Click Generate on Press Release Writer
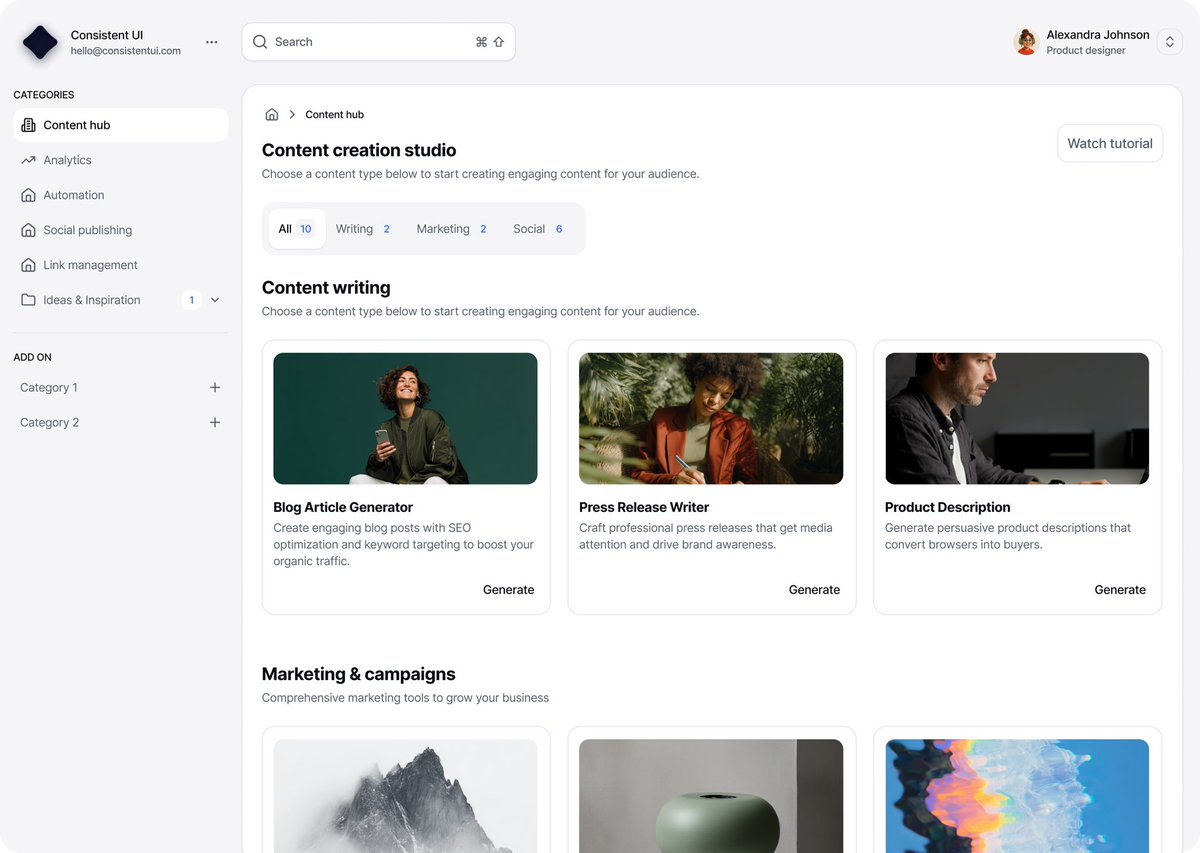This screenshot has width=1200, height=853. pyautogui.click(x=815, y=590)
